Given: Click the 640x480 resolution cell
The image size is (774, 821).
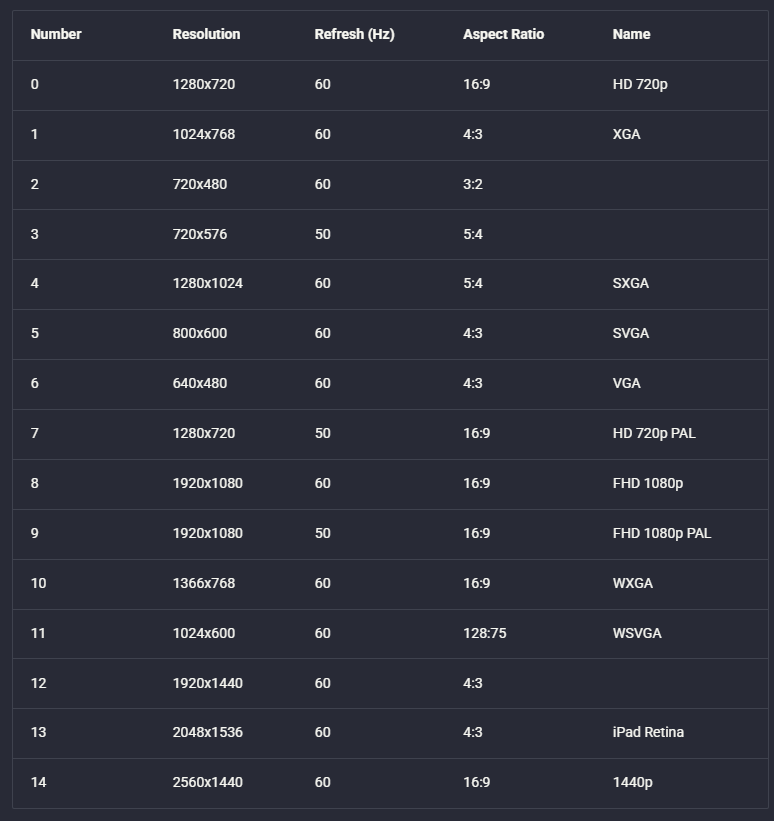Looking at the screenshot, I should pyautogui.click(x=200, y=383).
